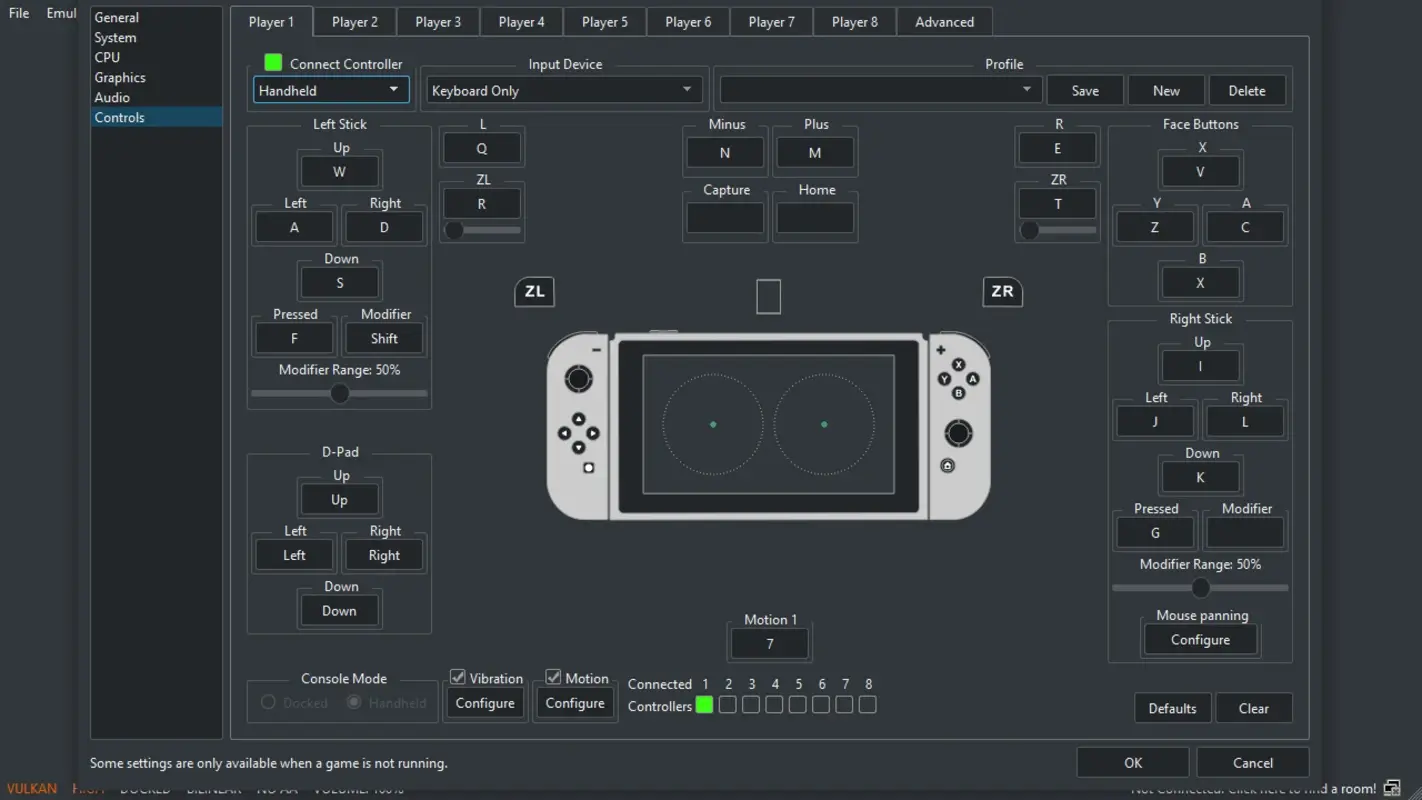Open the Handheld controller type dropdown
1422x800 pixels.
[330, 89]
